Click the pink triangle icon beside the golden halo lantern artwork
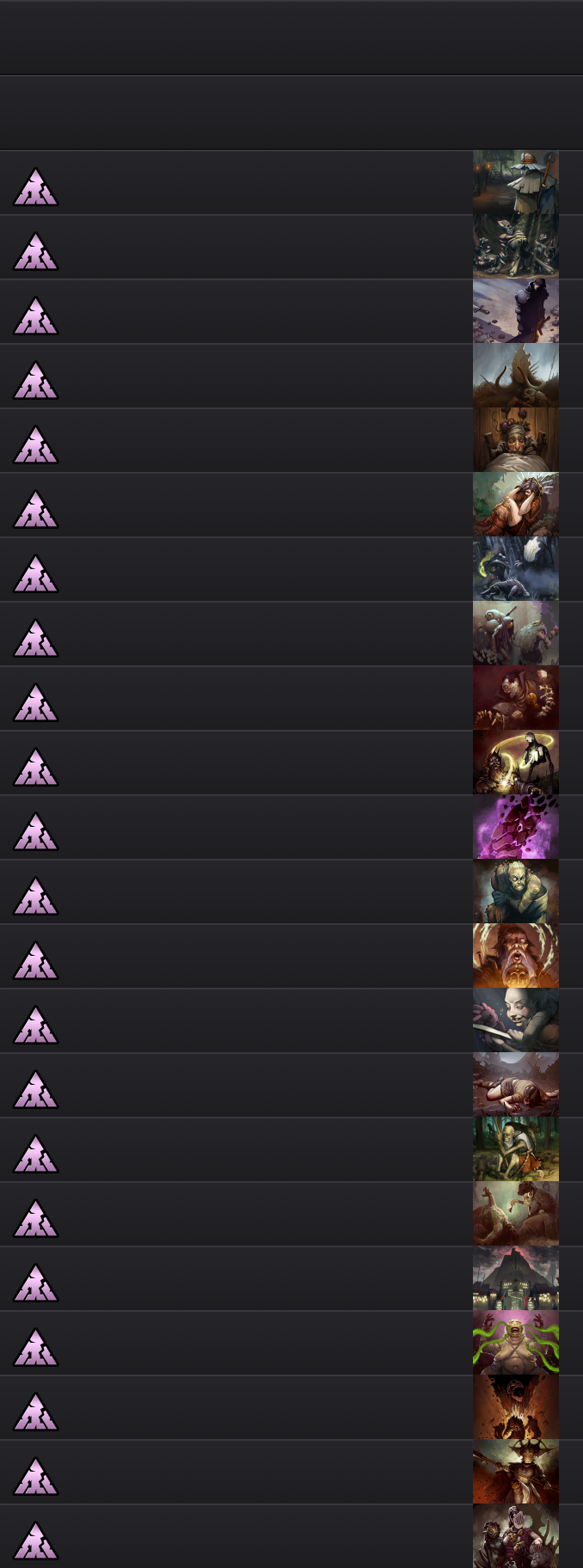 coord(35,767)
